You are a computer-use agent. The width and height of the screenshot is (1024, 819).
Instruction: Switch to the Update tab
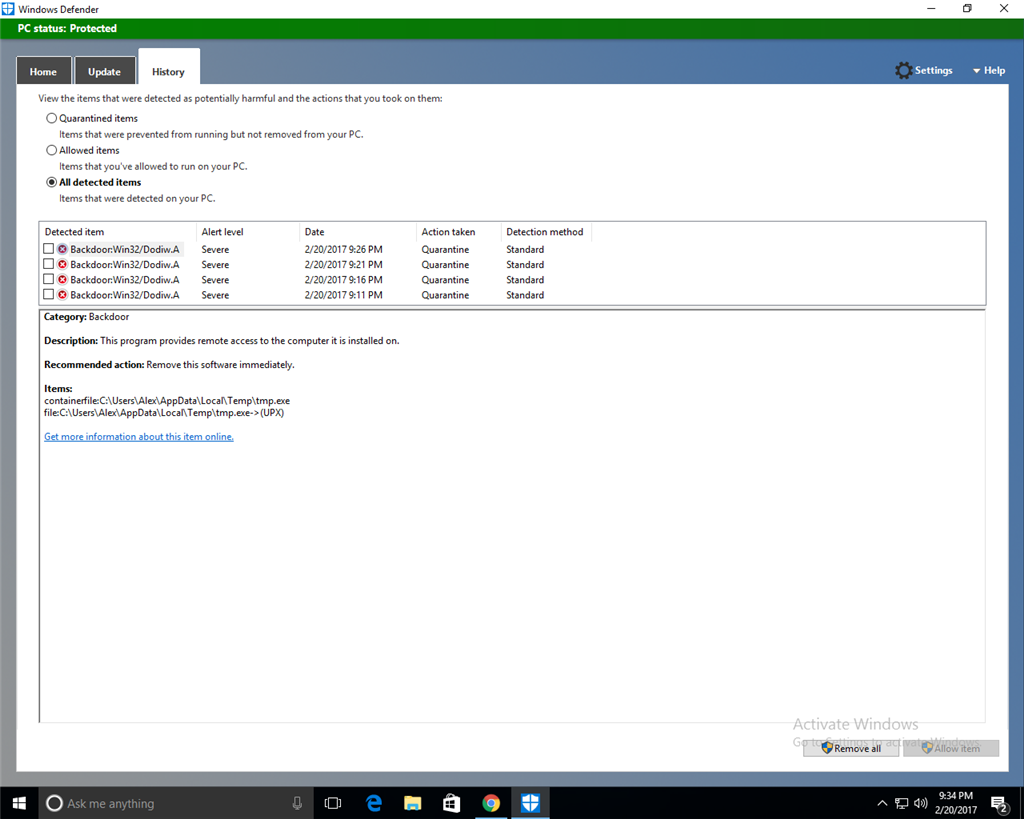click(x=104, y=71)
